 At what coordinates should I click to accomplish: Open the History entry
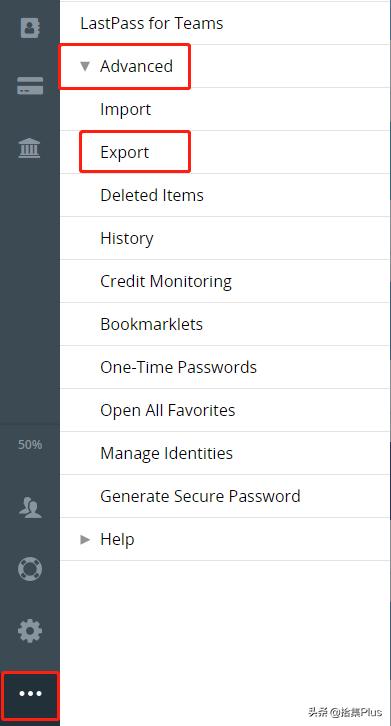225,238
